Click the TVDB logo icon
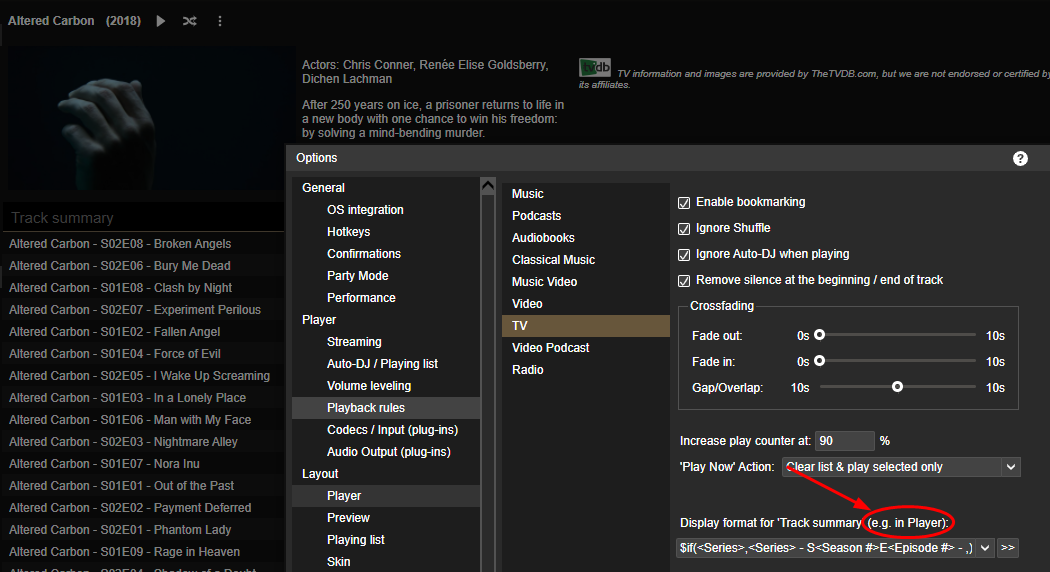The image size is (1050, 572). (x=595, y=67)
